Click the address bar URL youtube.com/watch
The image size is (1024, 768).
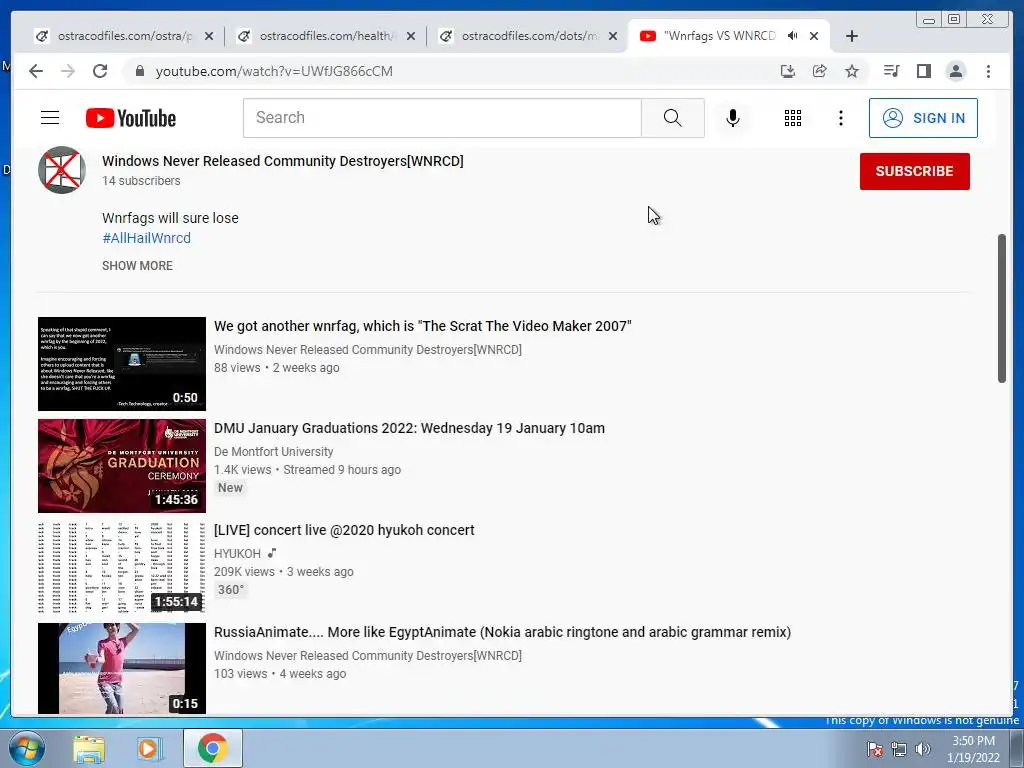[x=274, y=71]
